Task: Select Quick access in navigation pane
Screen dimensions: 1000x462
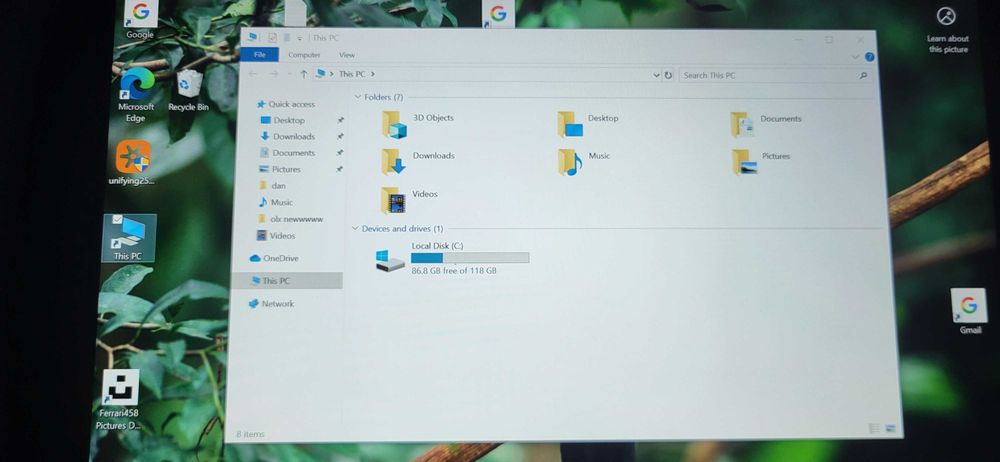Action: [286, 104]
